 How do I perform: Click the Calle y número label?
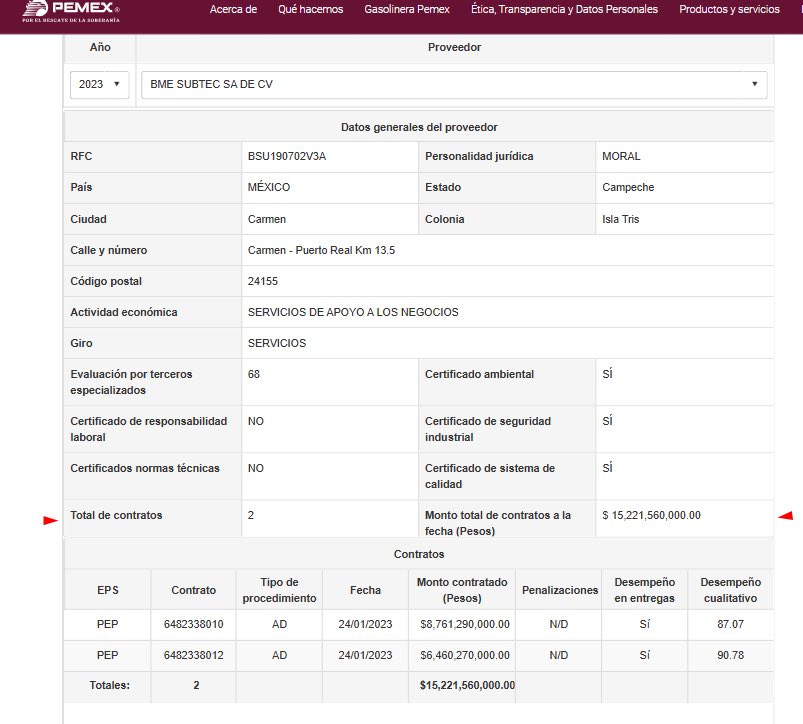click(109, 250)
